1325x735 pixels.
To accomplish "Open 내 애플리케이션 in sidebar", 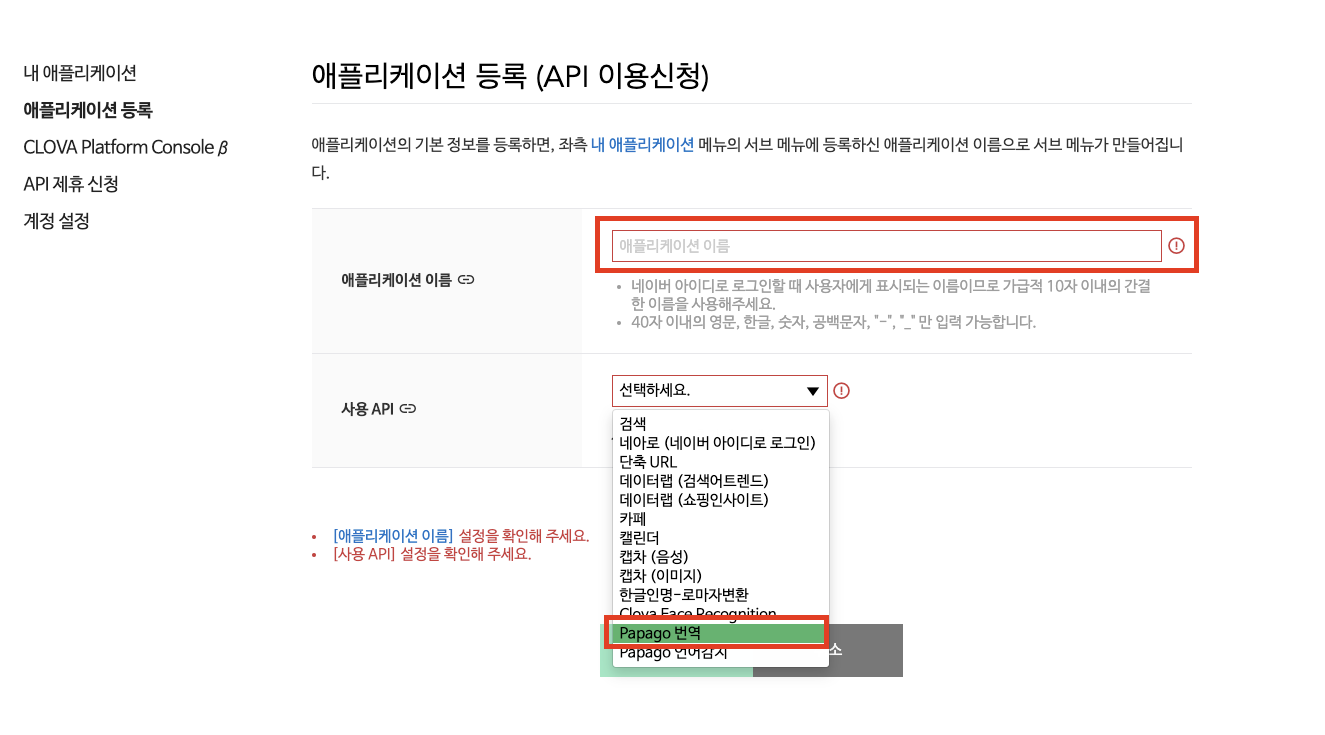I will click(x=80, y=73).
